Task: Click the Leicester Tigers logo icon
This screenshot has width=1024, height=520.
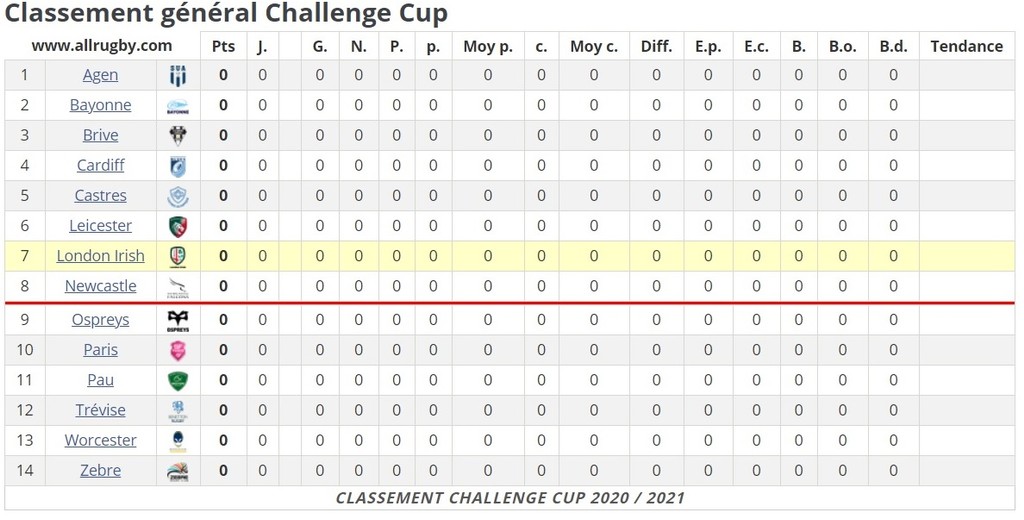Action: 178,226
